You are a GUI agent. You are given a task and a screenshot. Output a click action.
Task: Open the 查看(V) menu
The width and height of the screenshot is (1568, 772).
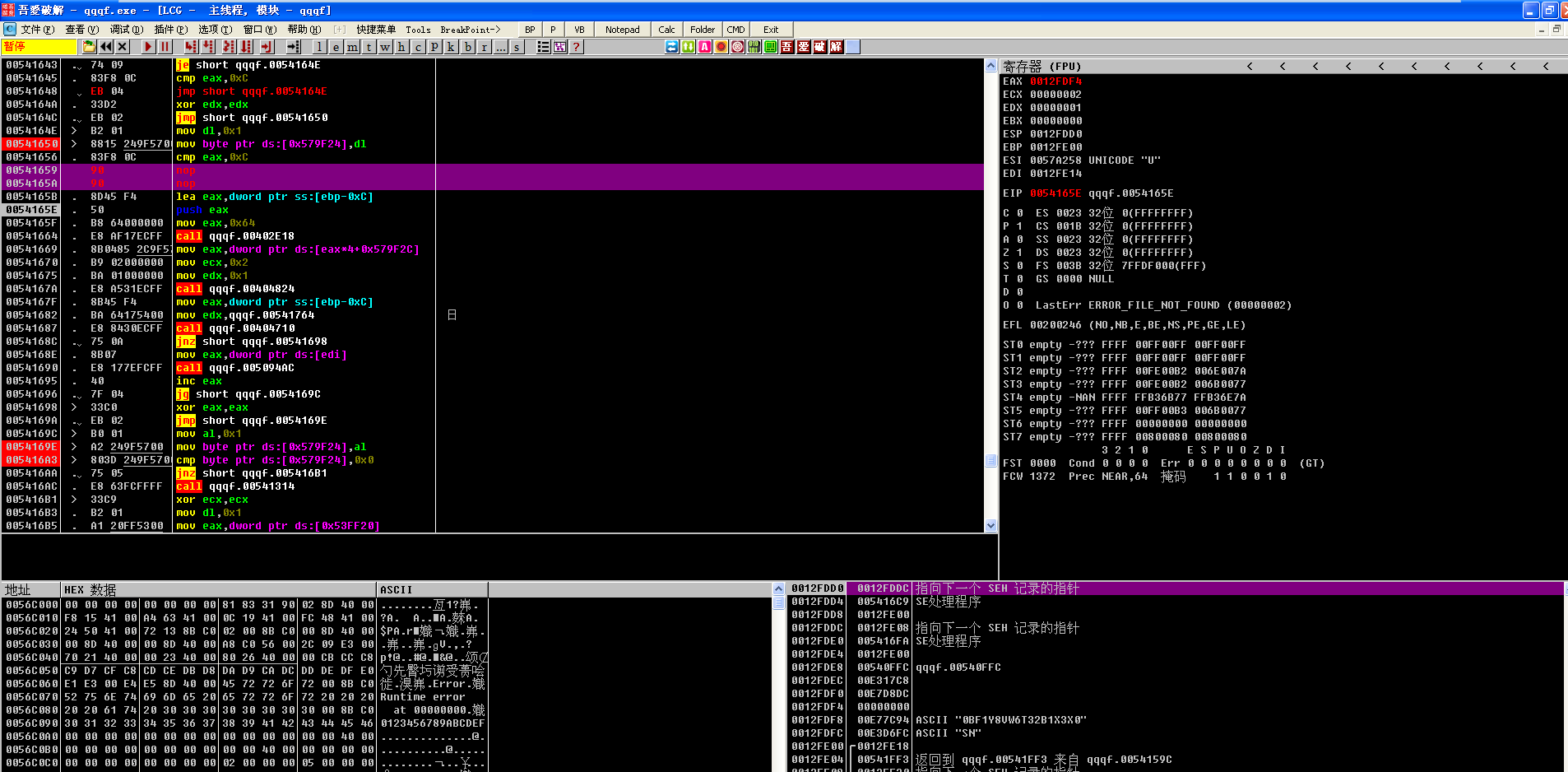82,30
